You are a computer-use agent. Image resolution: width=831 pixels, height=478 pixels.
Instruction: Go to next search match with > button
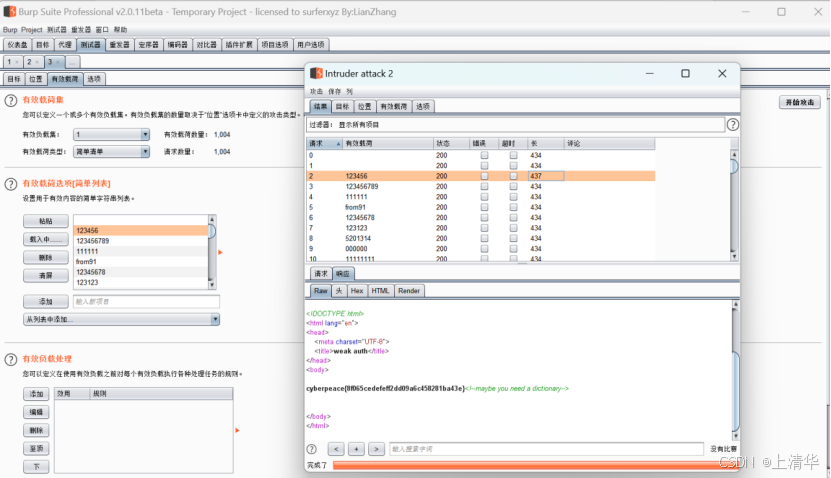click(376, 449)
